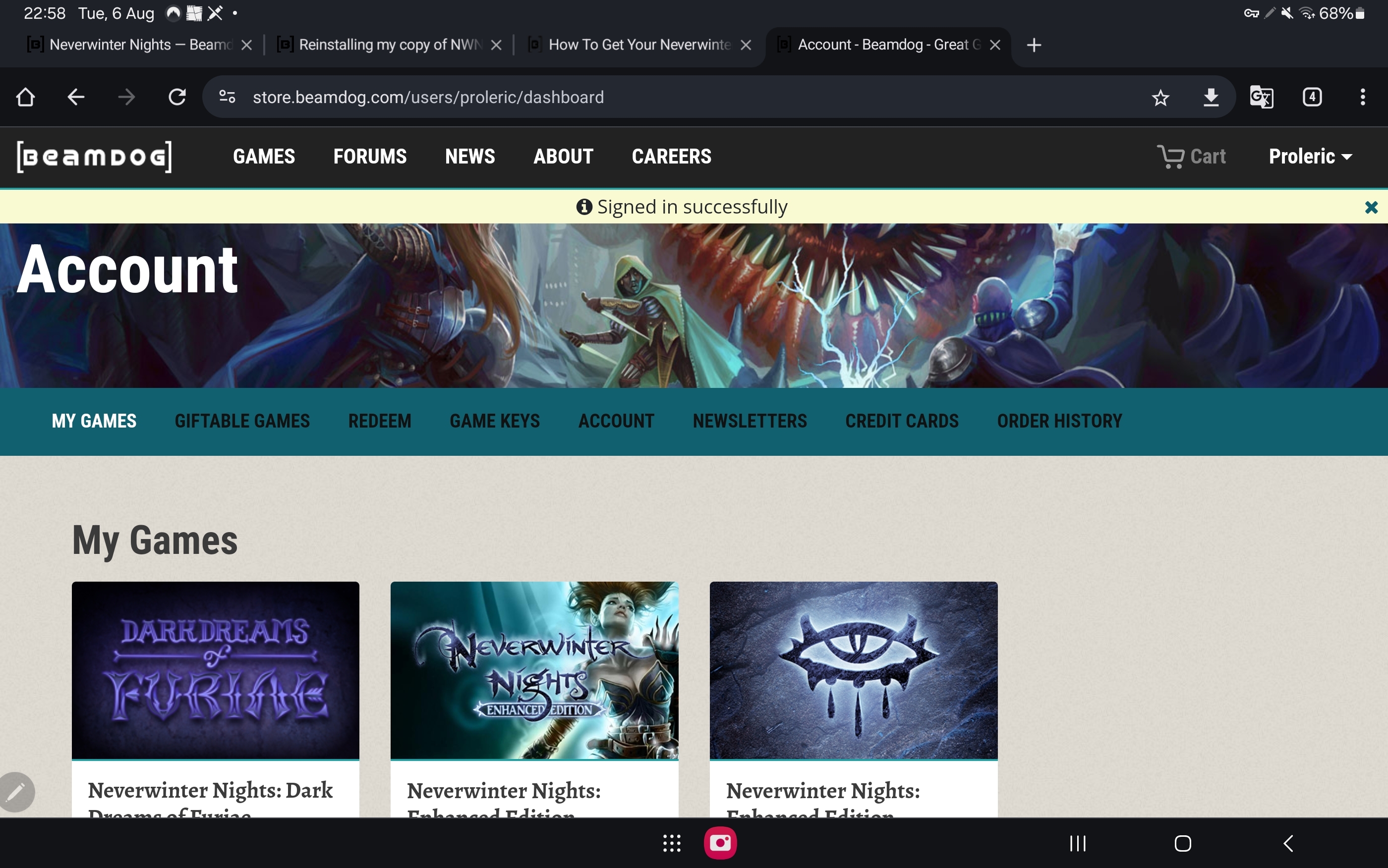Open site settings icon in address bar
The height and width of the screenshot is (868, 1388).
pyautogui.click(x=228, y=97)
